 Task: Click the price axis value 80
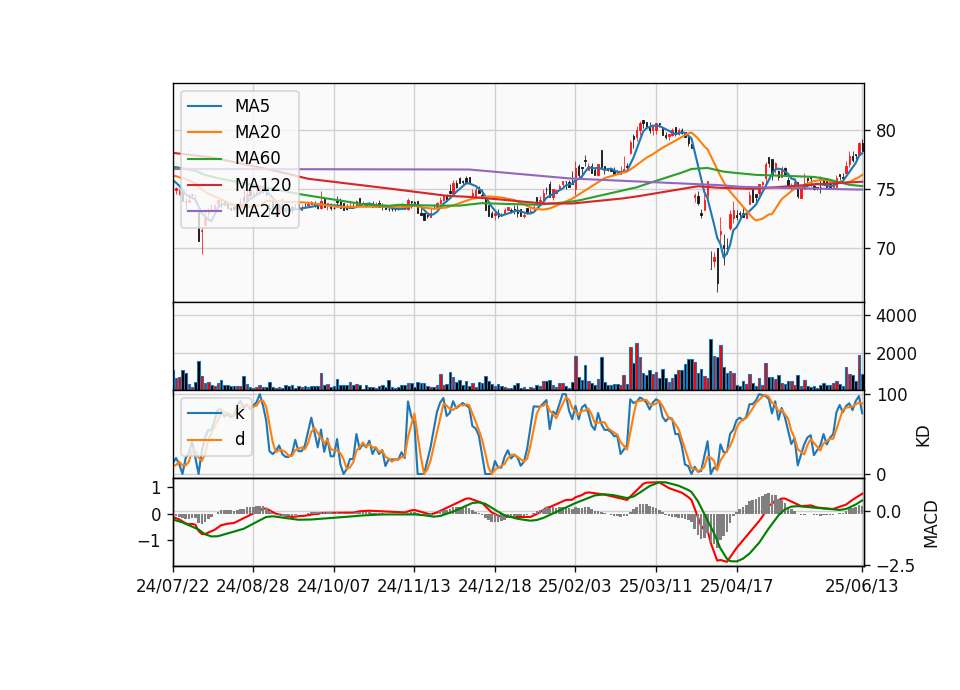(885, 131)
